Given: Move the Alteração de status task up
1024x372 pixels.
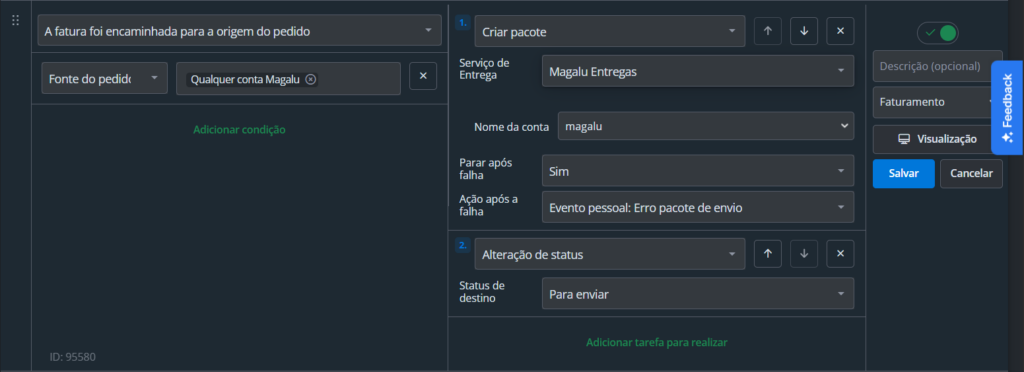Looking at the screenshot, I should click(x=768, y=254).
